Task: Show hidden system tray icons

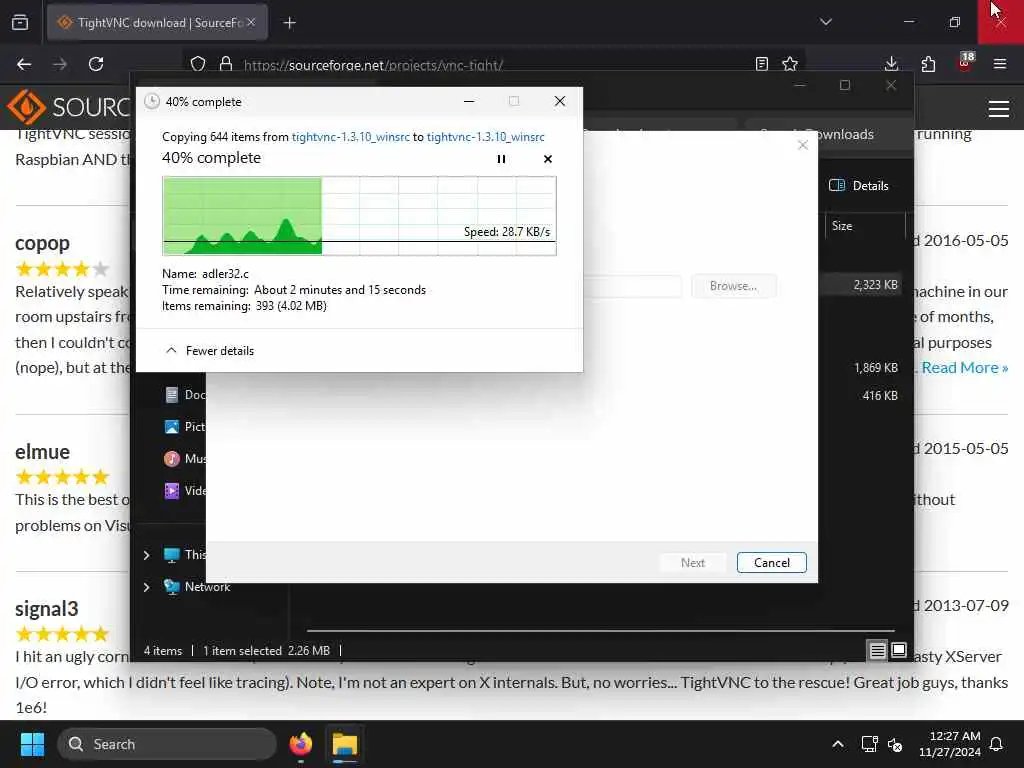Action: pos(838,744)
